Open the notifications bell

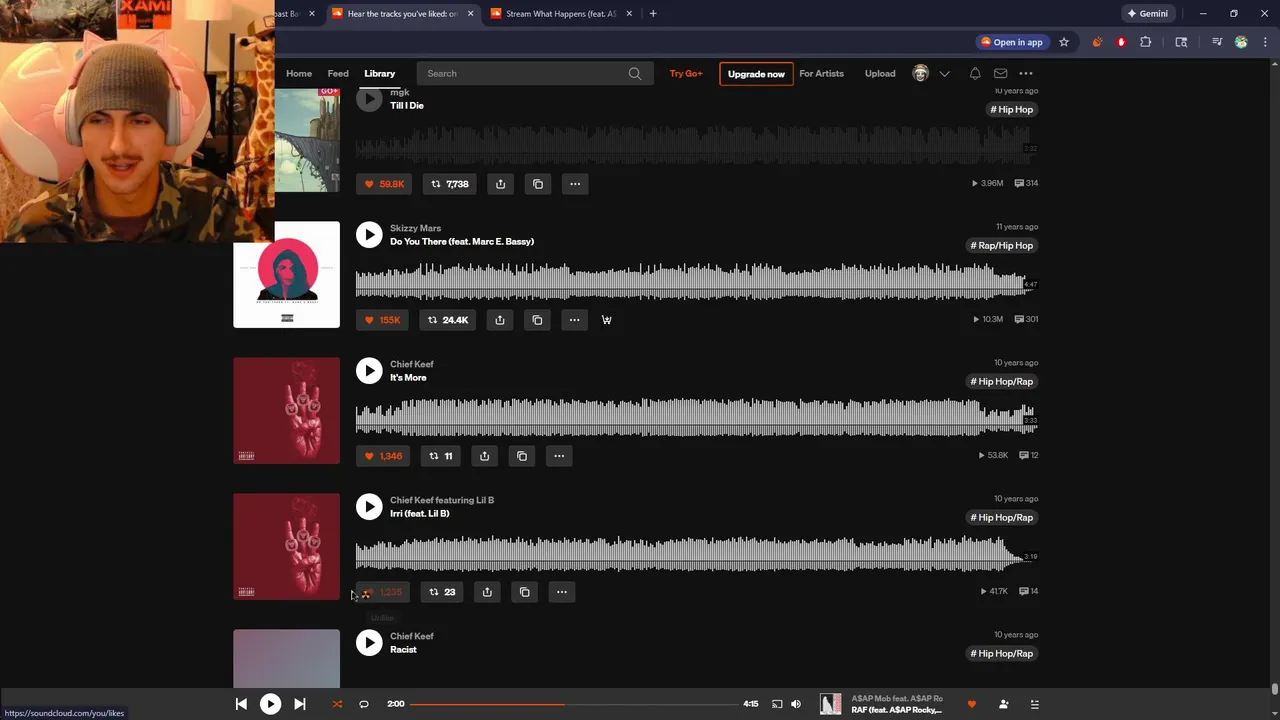tap(975, 73)
